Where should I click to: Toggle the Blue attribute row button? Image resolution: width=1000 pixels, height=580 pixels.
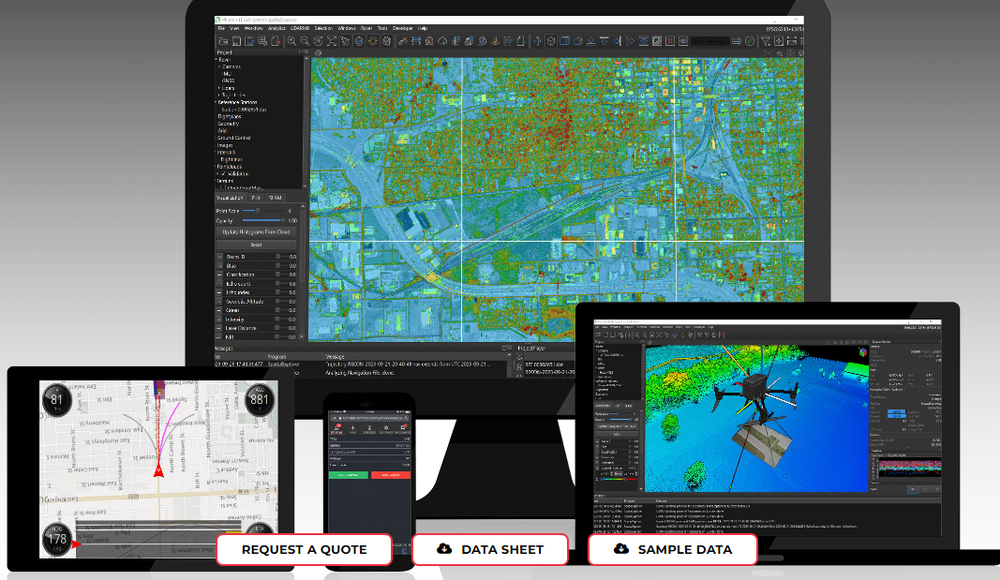coord(220,265)
